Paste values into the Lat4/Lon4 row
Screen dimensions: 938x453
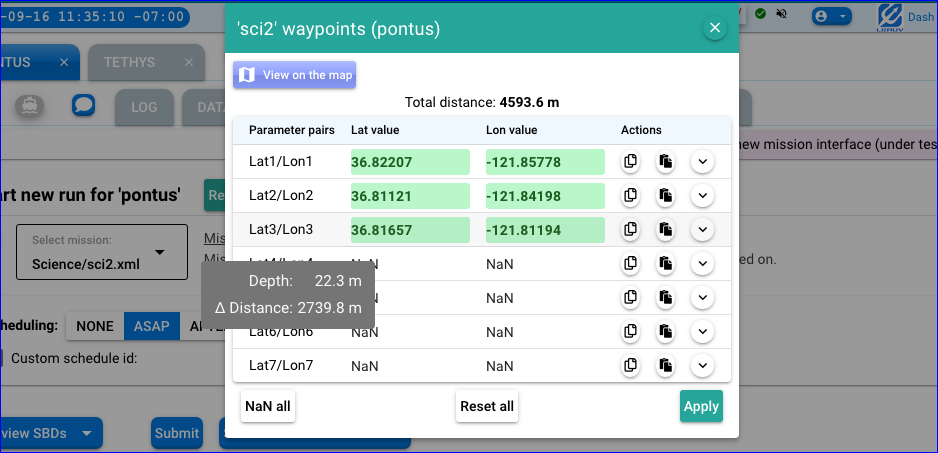(665, 264)
